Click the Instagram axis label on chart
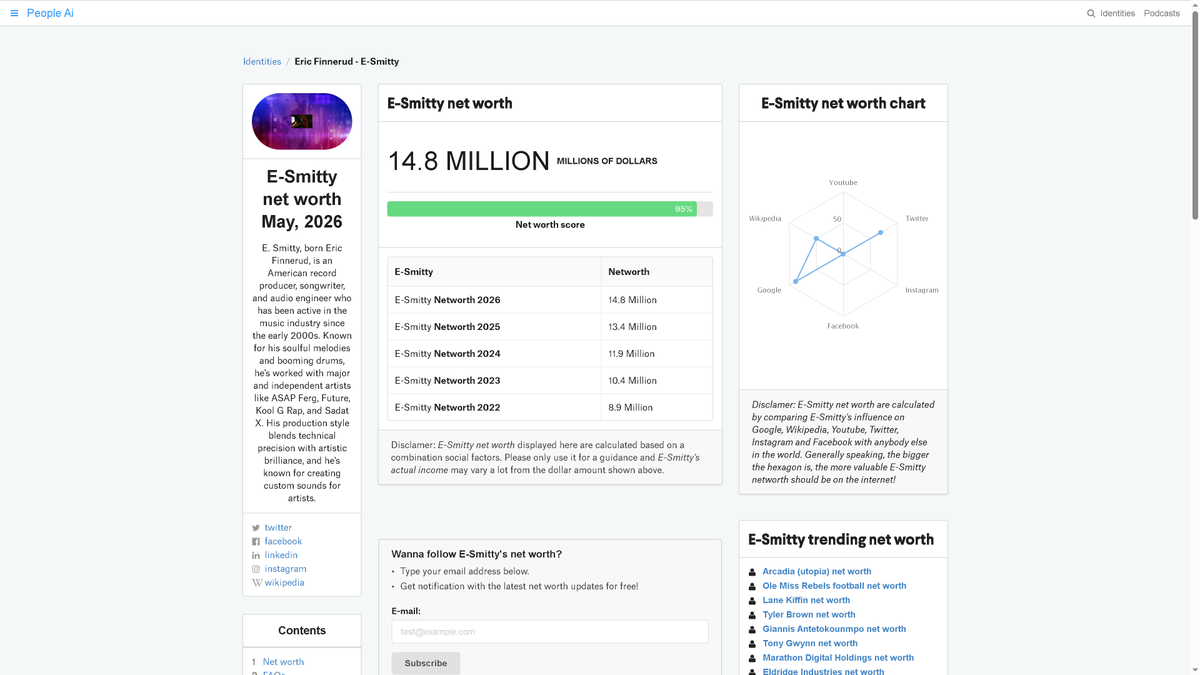 point(922,290)
